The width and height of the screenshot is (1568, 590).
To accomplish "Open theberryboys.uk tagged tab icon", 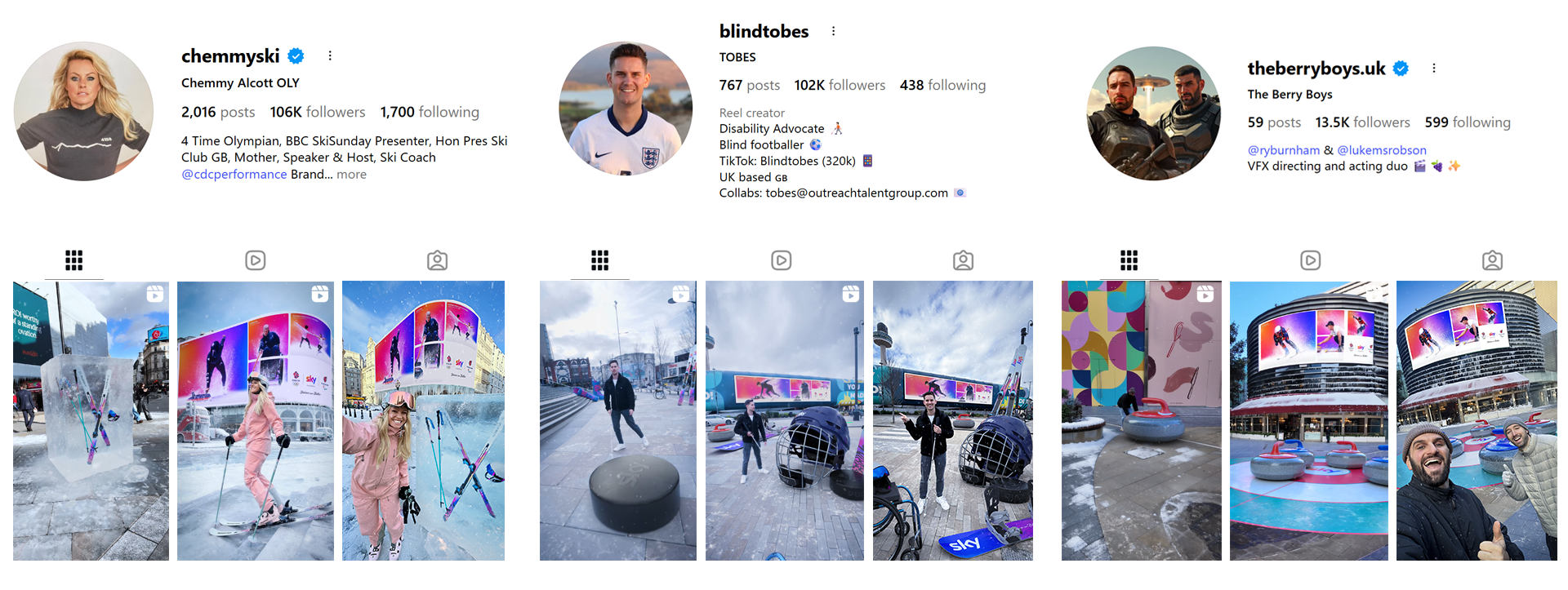I will [1493, 260].
